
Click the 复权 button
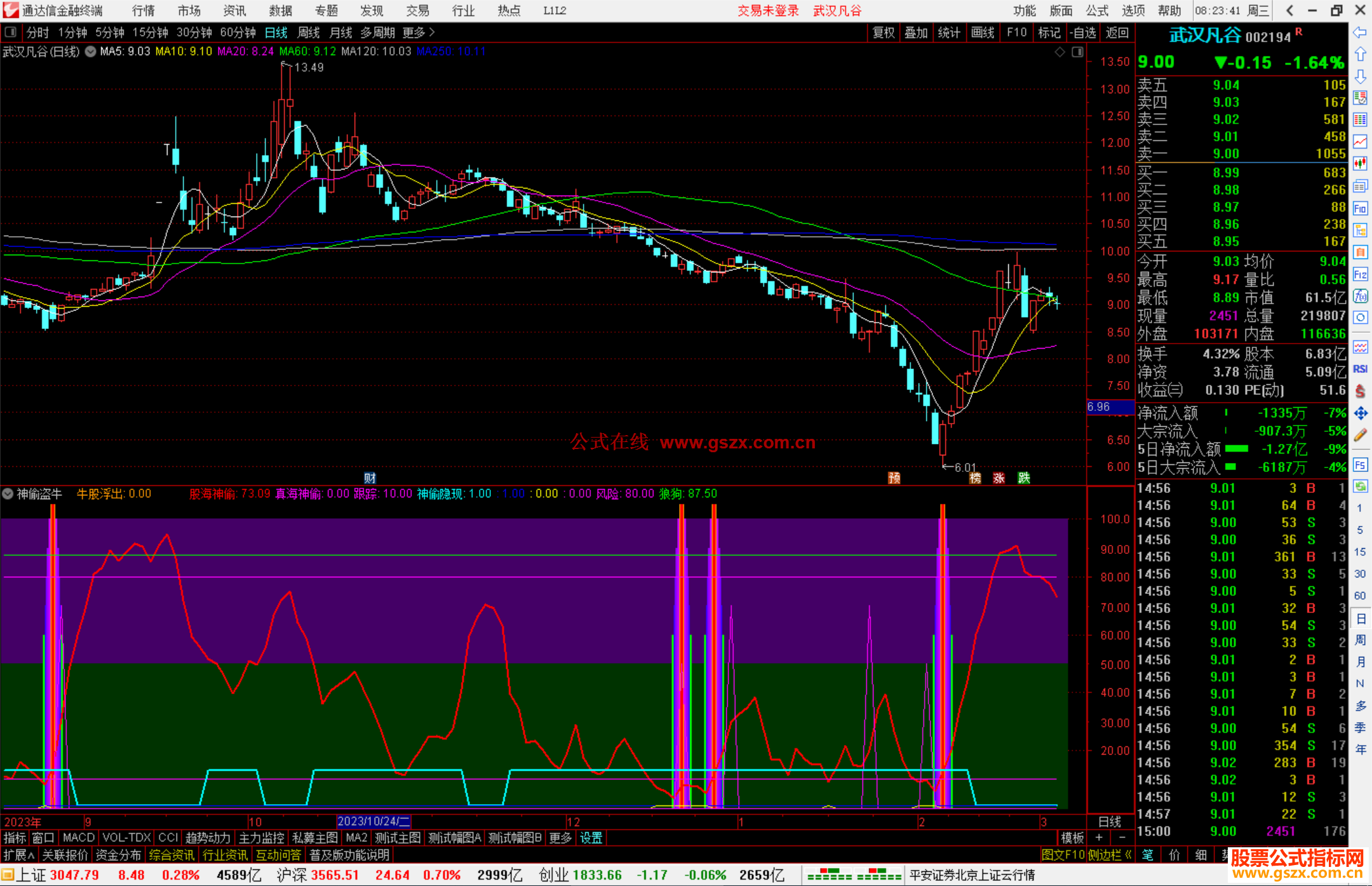tap(884, 32)
